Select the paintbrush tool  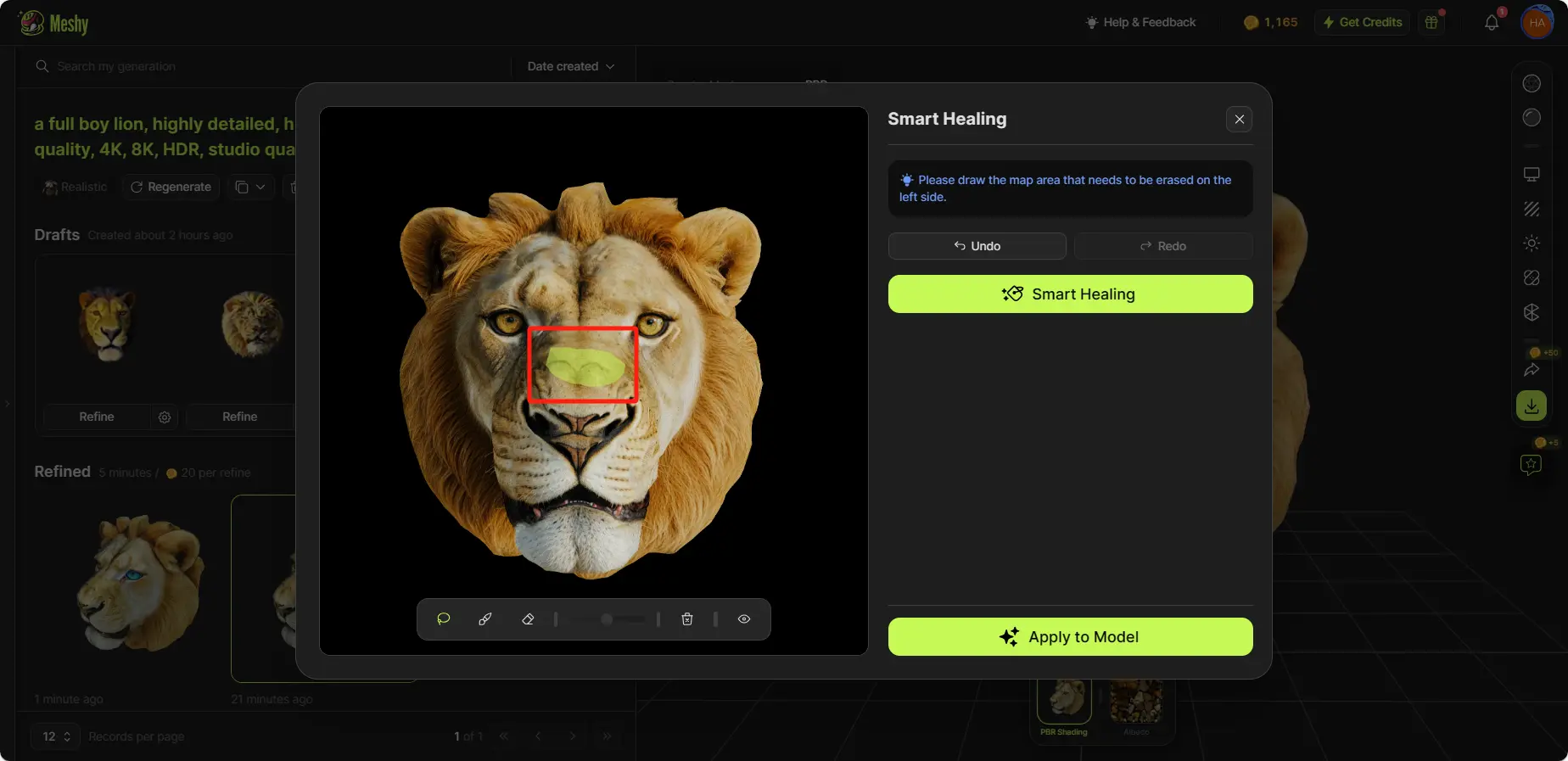coord(485,619)
